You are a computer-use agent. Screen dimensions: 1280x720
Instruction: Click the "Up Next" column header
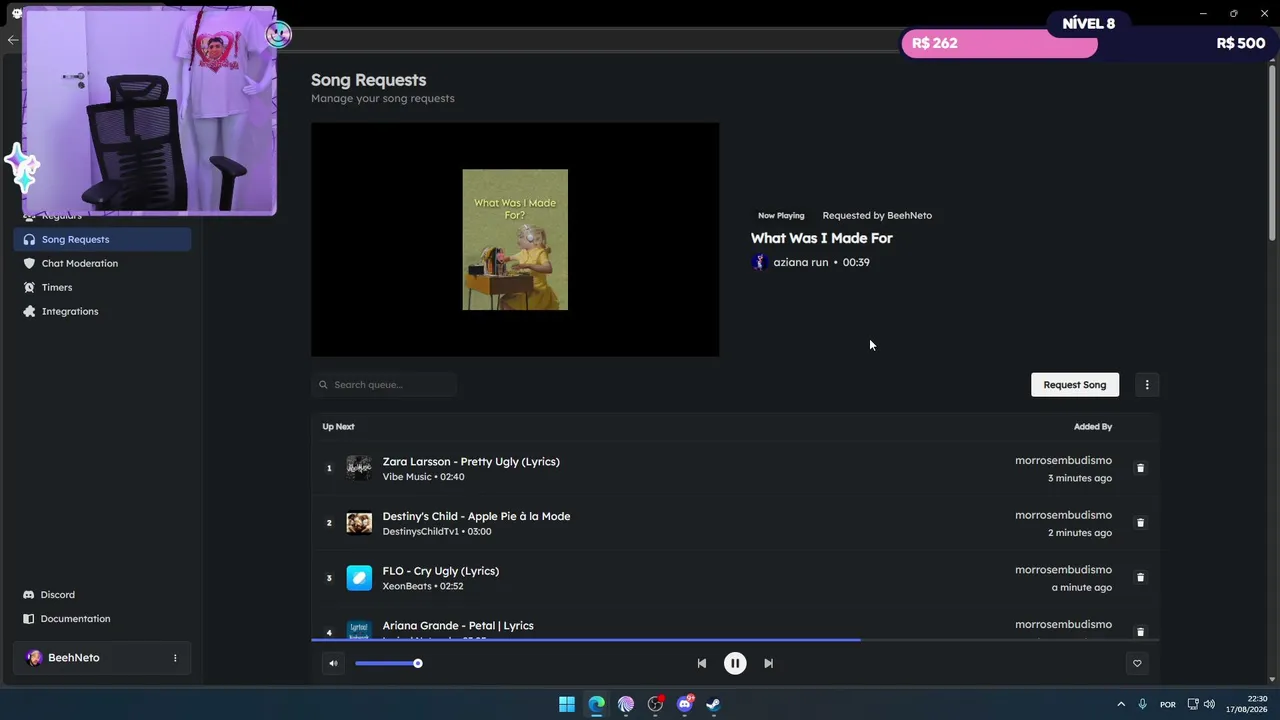click(x=338, y=427)
